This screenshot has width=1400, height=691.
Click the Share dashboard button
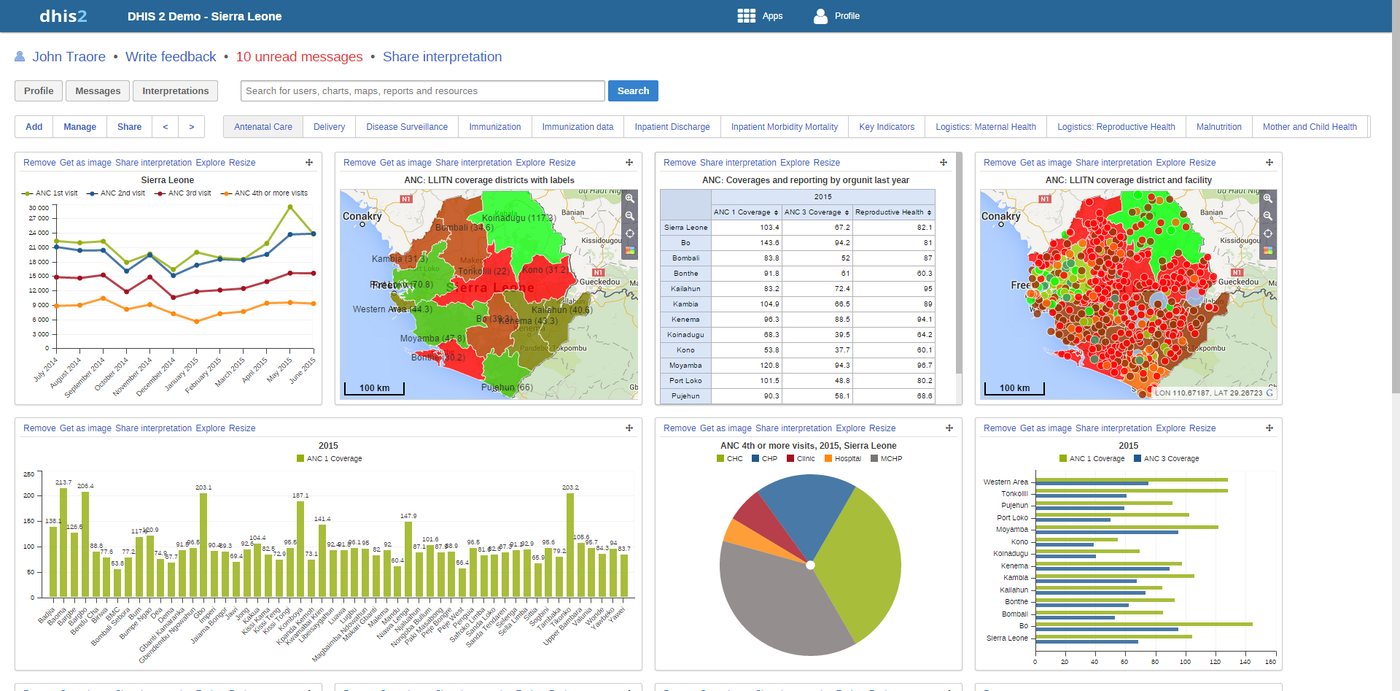point(130,127)
